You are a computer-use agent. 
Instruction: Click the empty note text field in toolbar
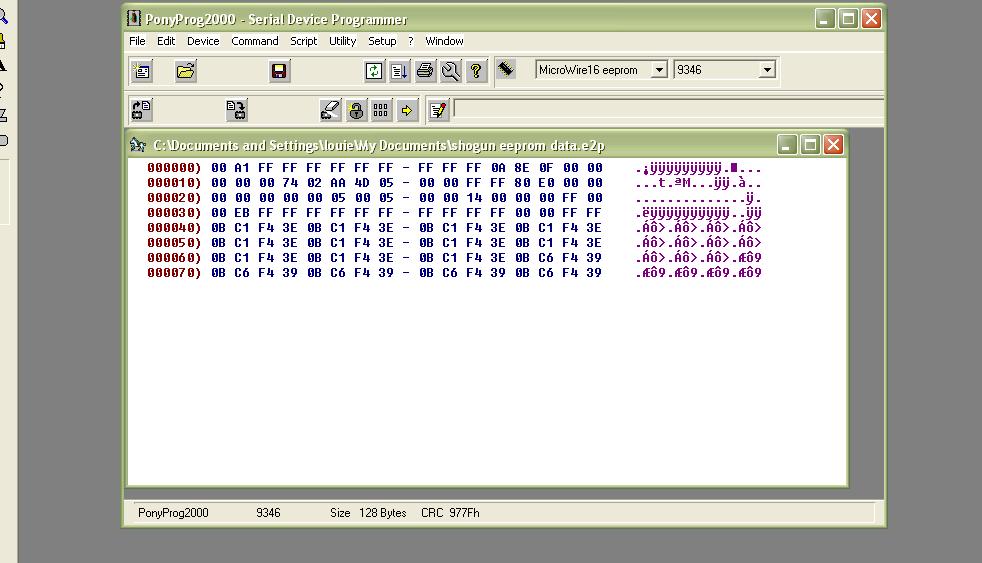pos(668,109)
